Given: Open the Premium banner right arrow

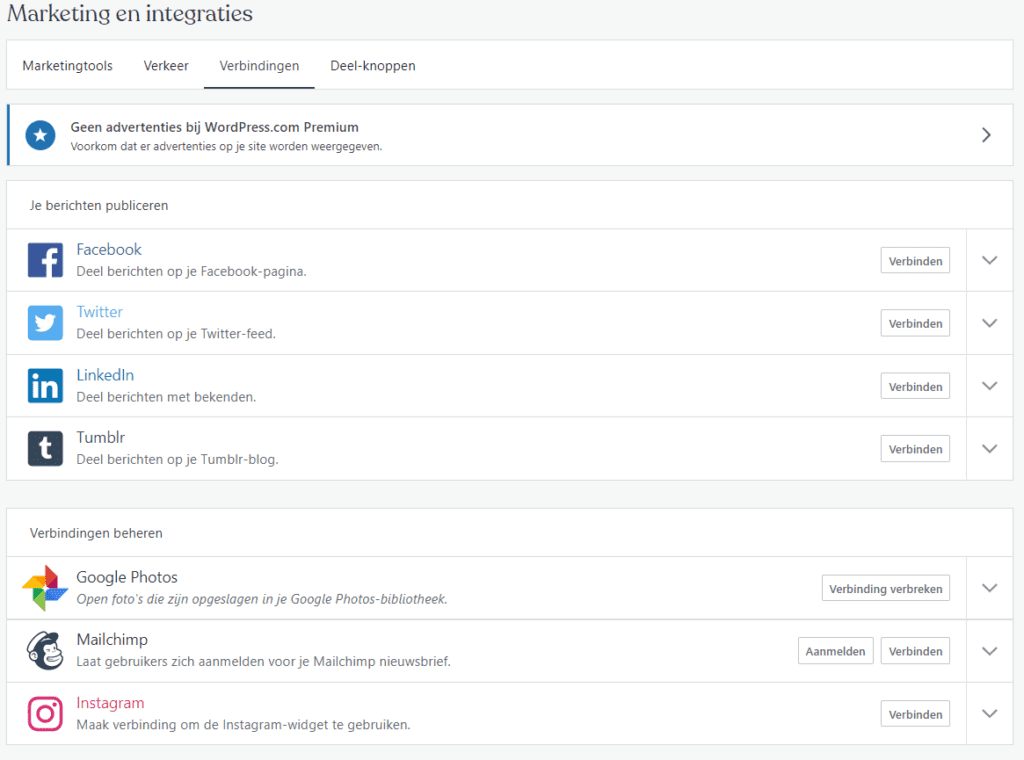Looking at the screenshot, I should coord(986,135).
